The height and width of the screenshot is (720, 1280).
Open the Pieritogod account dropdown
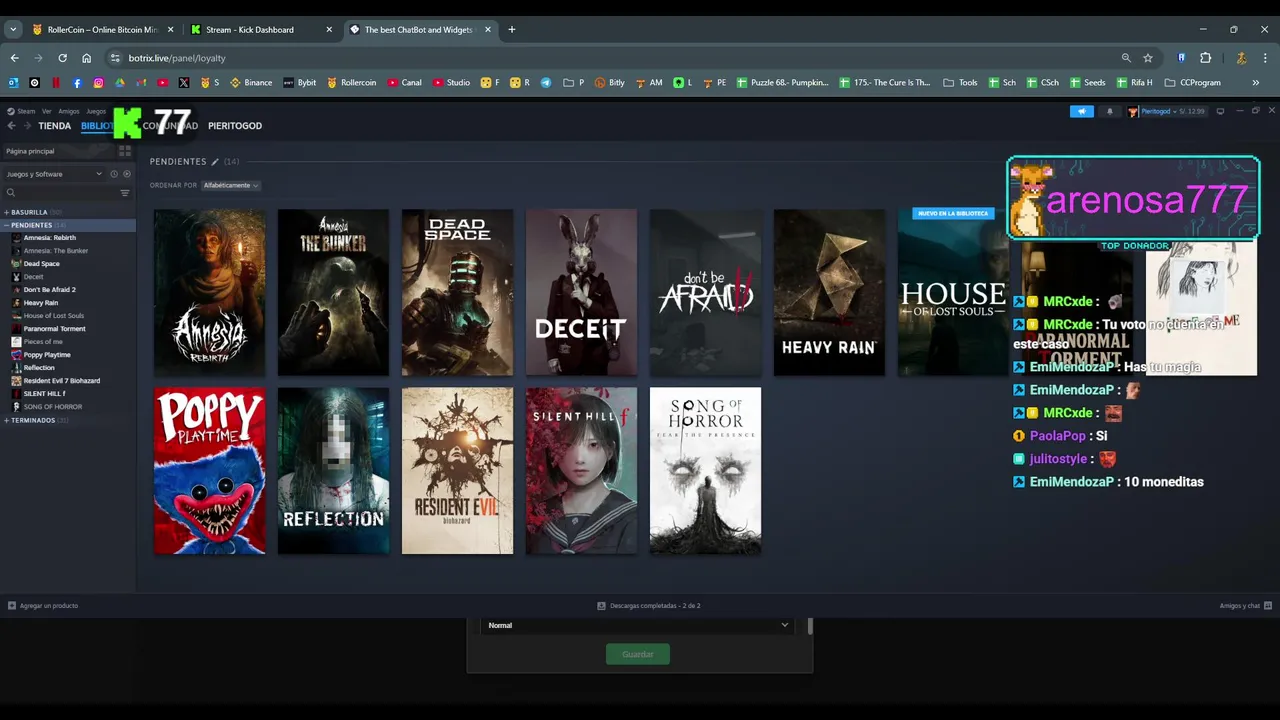(1165, 111)
